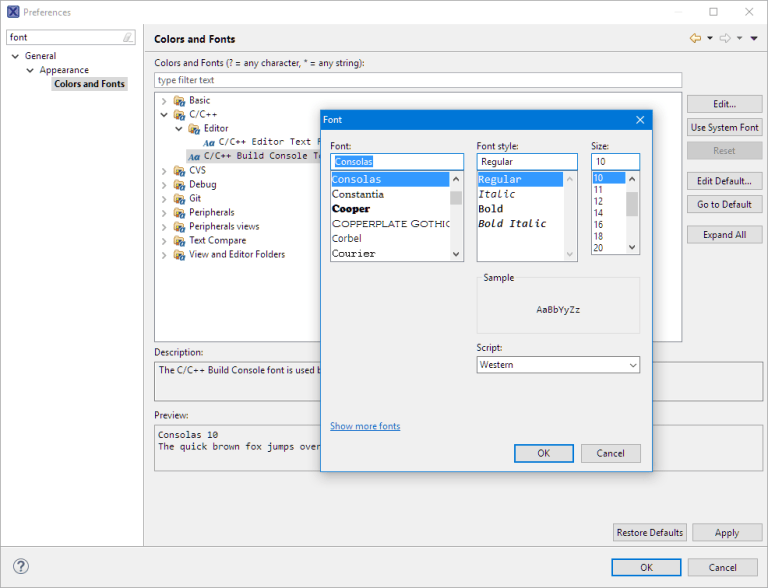The width and height of the screenshot is (768, 588).
Task: Click the Debug category folder icon
Action: [179, 185]
